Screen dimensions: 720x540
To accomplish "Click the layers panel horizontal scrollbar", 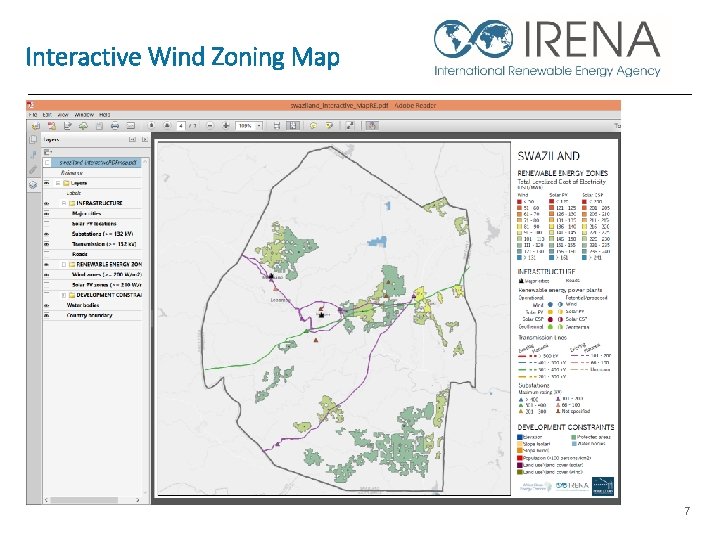I will tap(84, 500).
